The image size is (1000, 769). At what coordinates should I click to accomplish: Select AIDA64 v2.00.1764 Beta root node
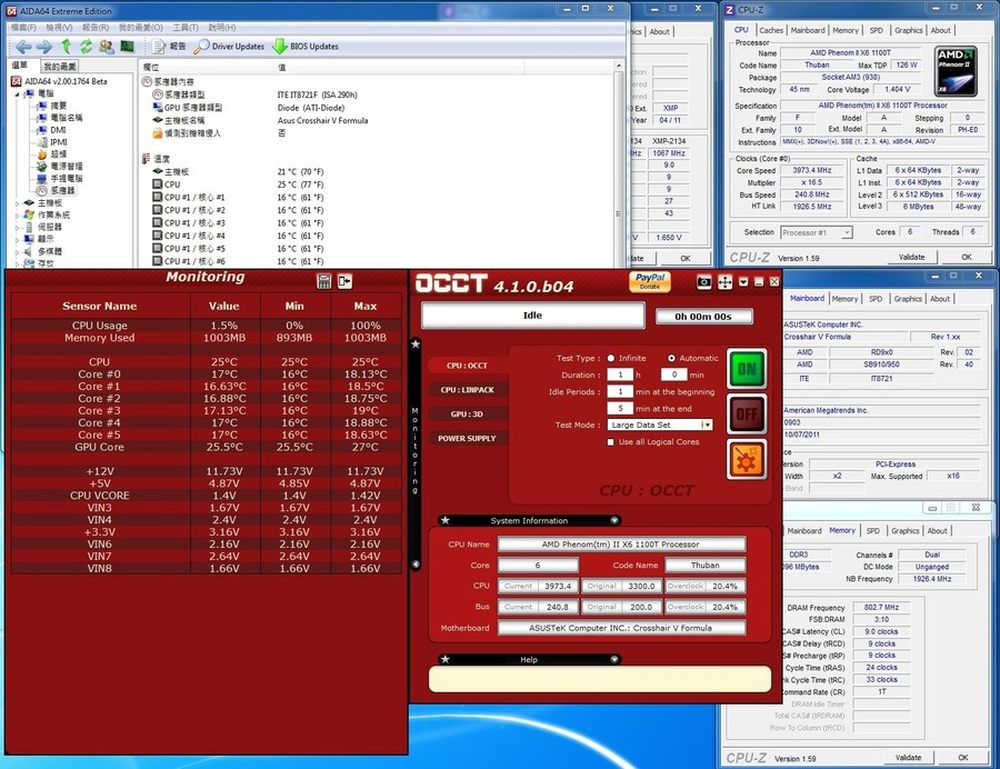(59, 82)
